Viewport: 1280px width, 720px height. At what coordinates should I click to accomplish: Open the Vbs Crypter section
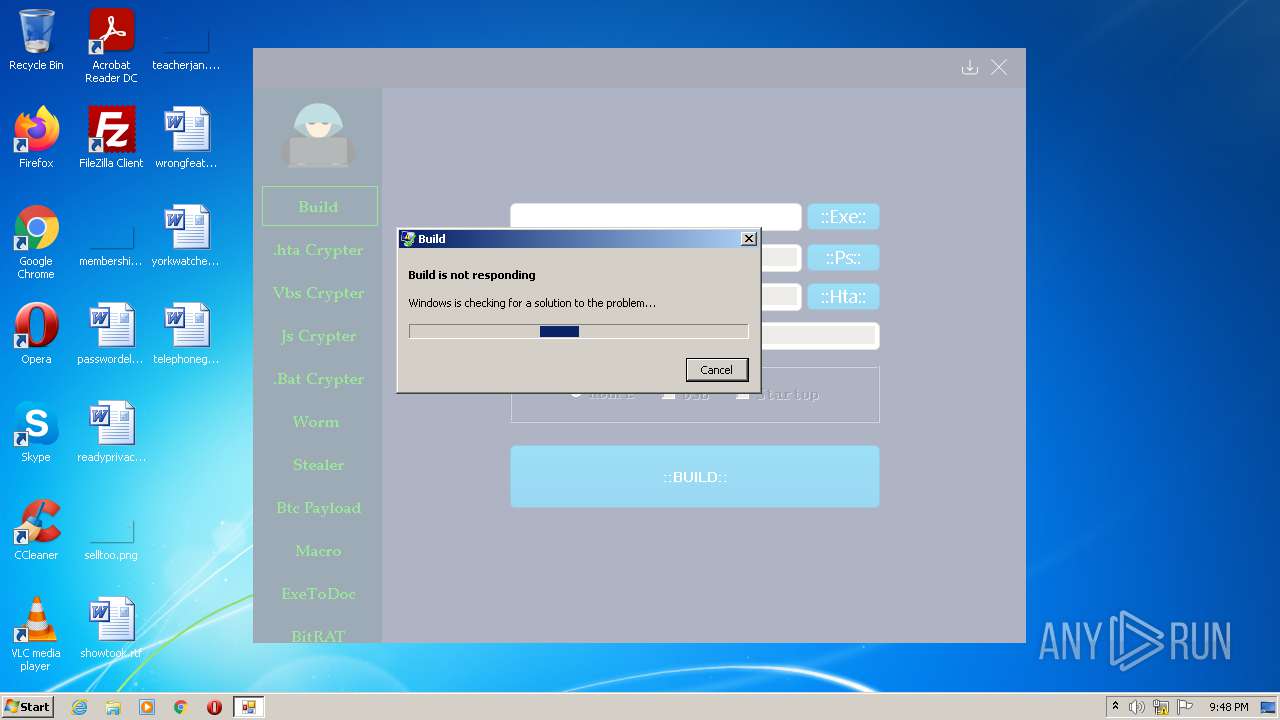pyautogui.click(x=319, y=293)
